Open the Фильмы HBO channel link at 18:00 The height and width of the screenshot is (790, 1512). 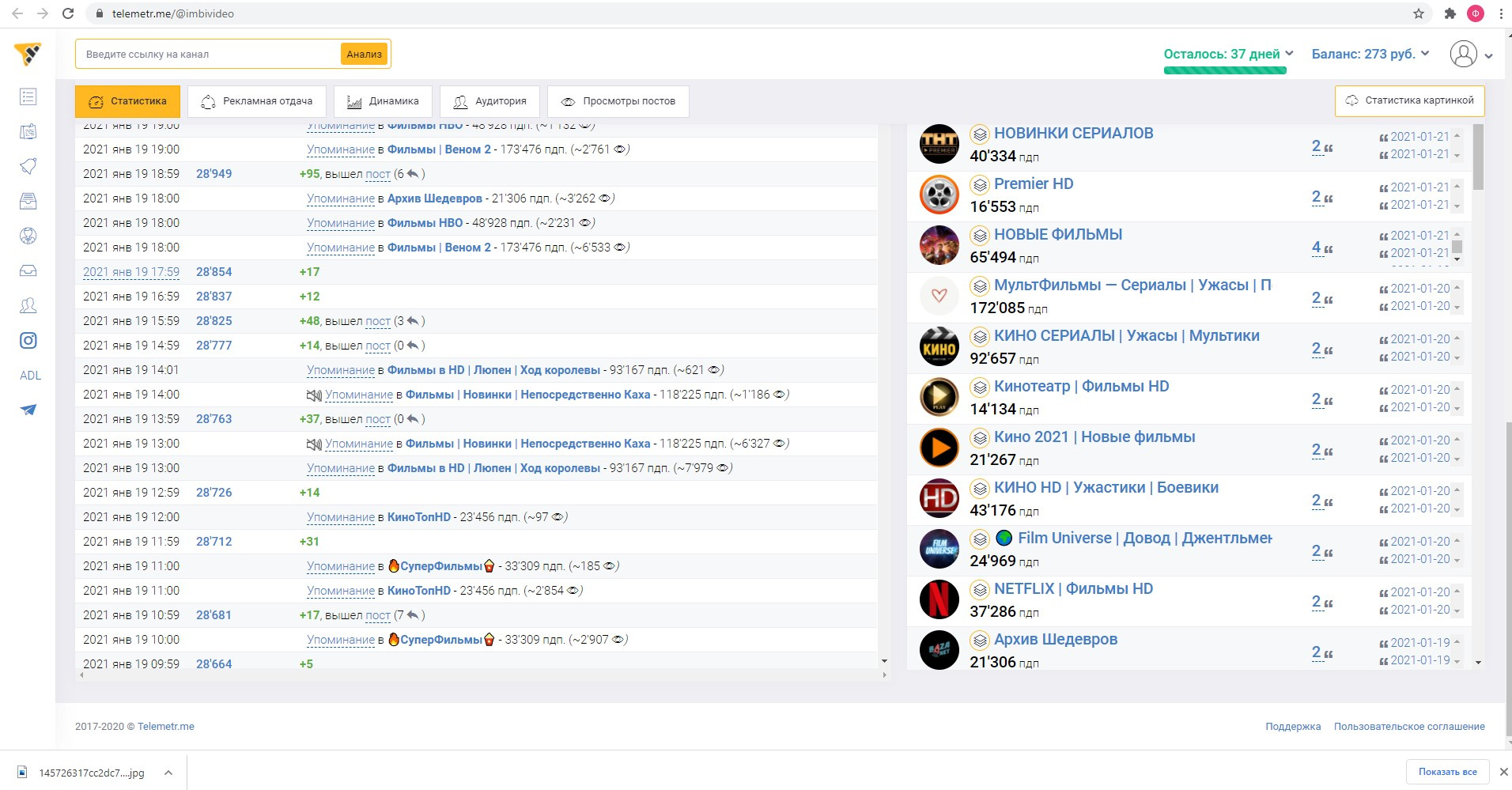[425, 223]
